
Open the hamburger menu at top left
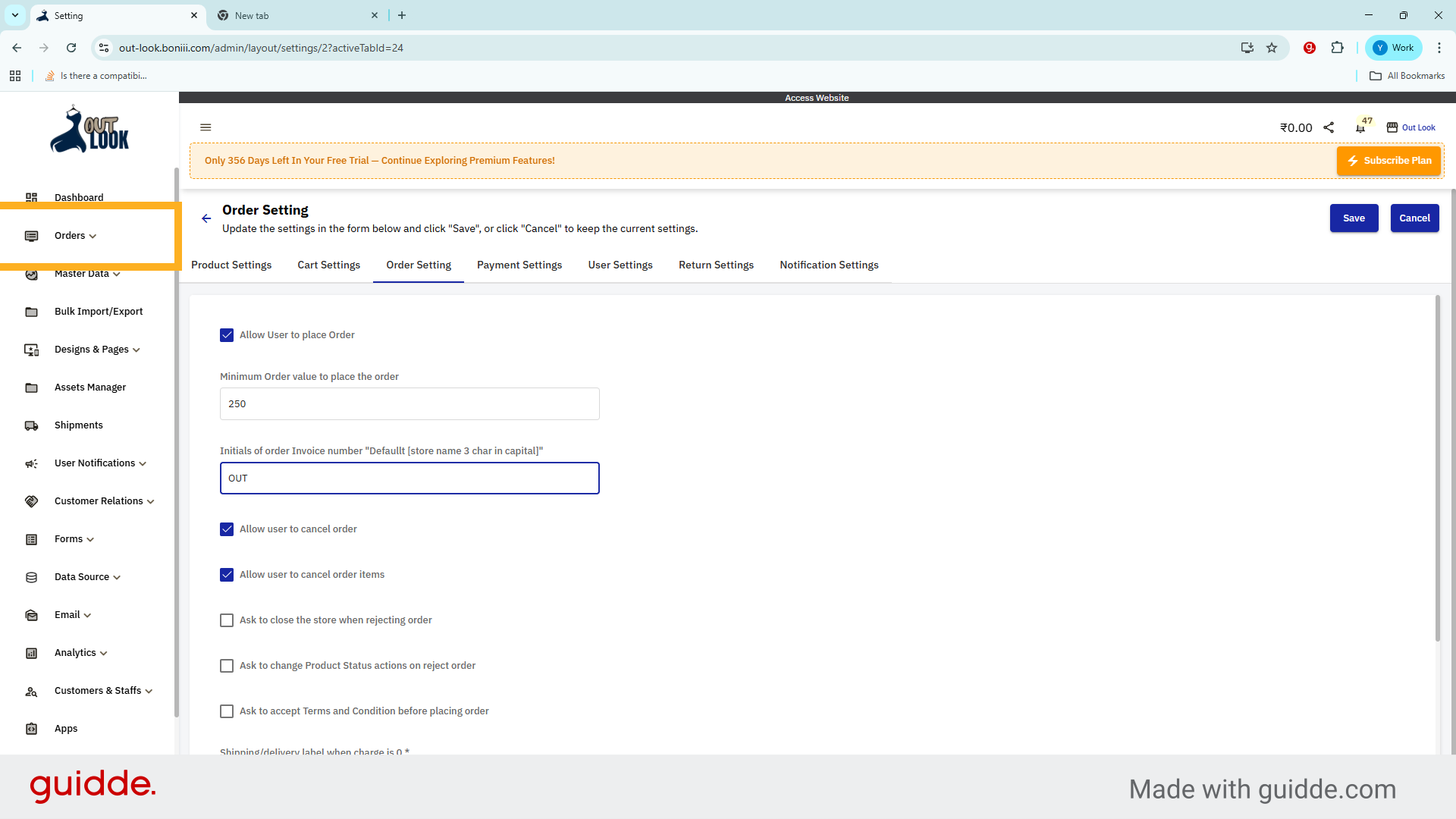[206, 127]
